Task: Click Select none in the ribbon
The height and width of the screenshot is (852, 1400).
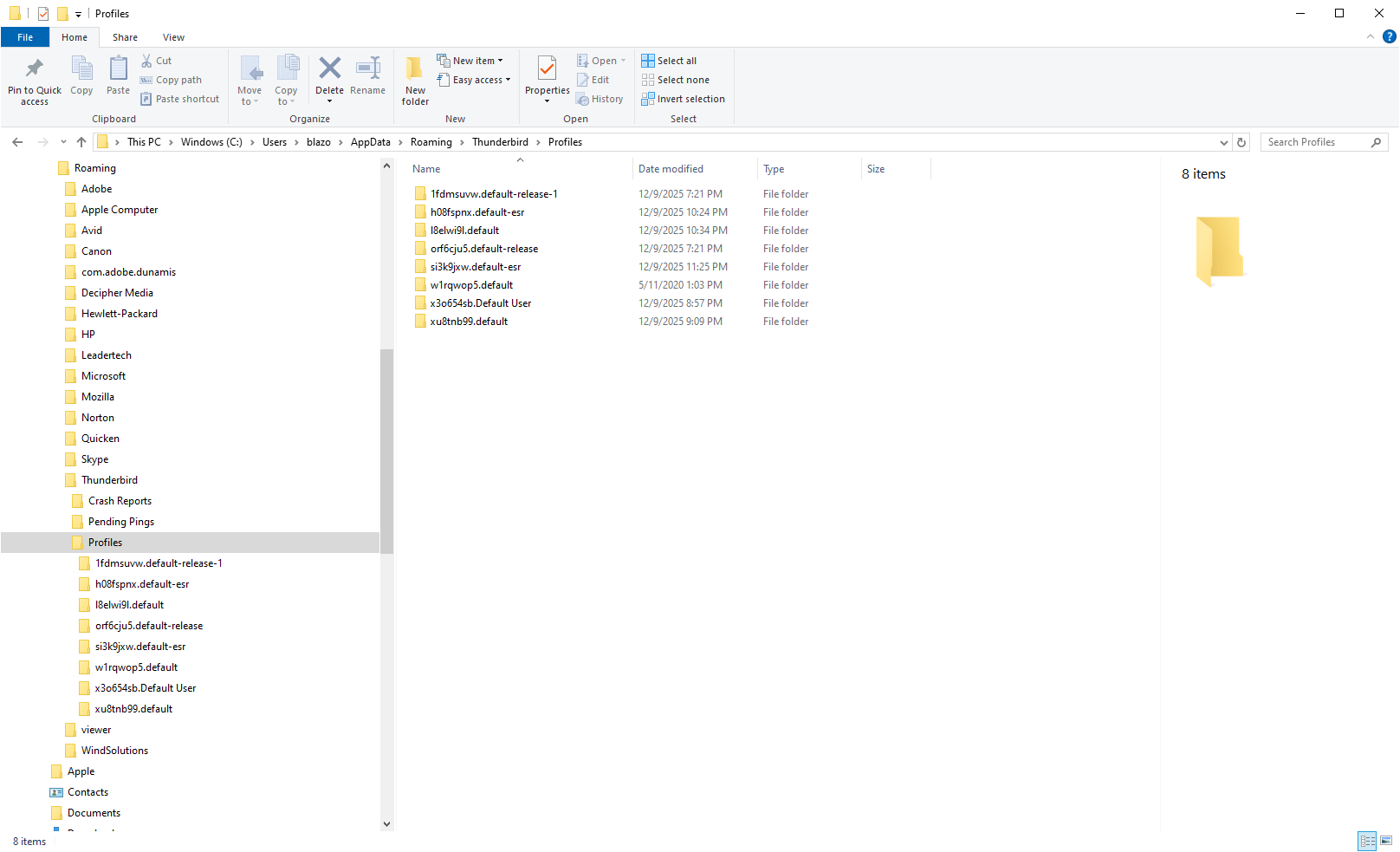Action: (x=676, y=80)
